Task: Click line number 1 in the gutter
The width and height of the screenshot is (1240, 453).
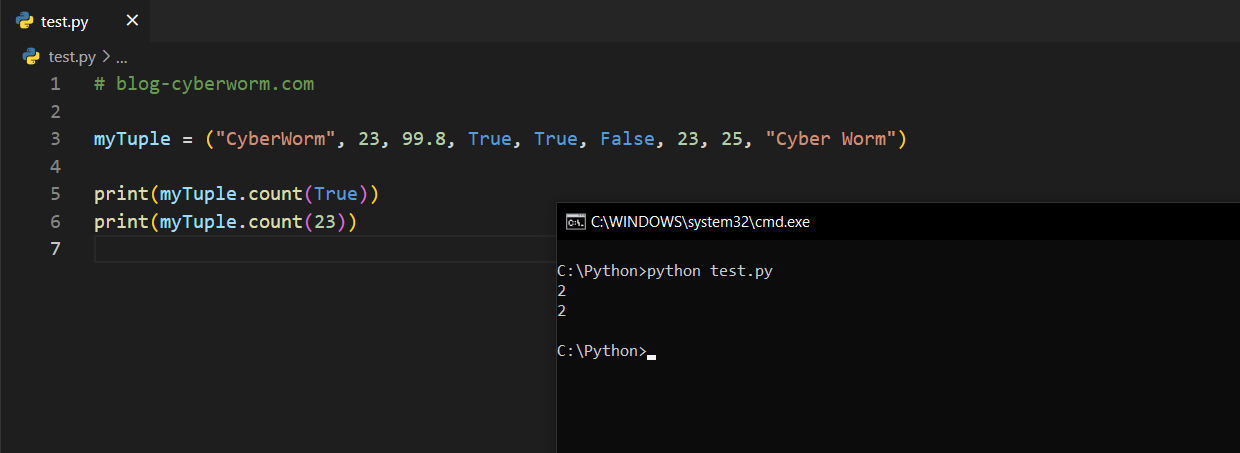Action: click(55, 84)
